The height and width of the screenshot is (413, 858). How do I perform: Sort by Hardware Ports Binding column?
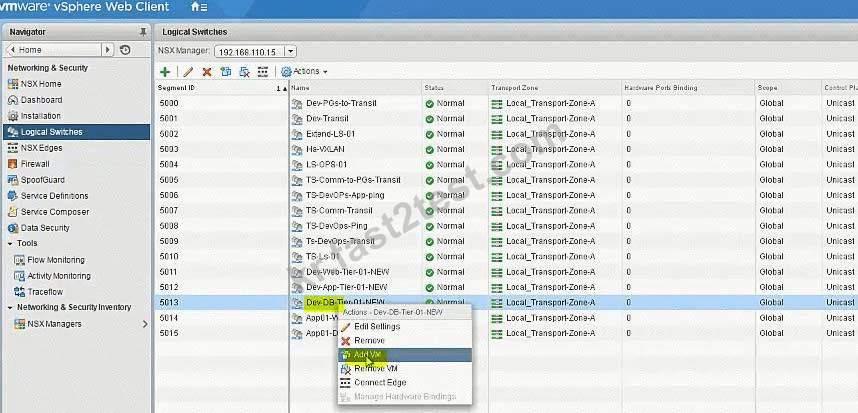coord(688,88)
